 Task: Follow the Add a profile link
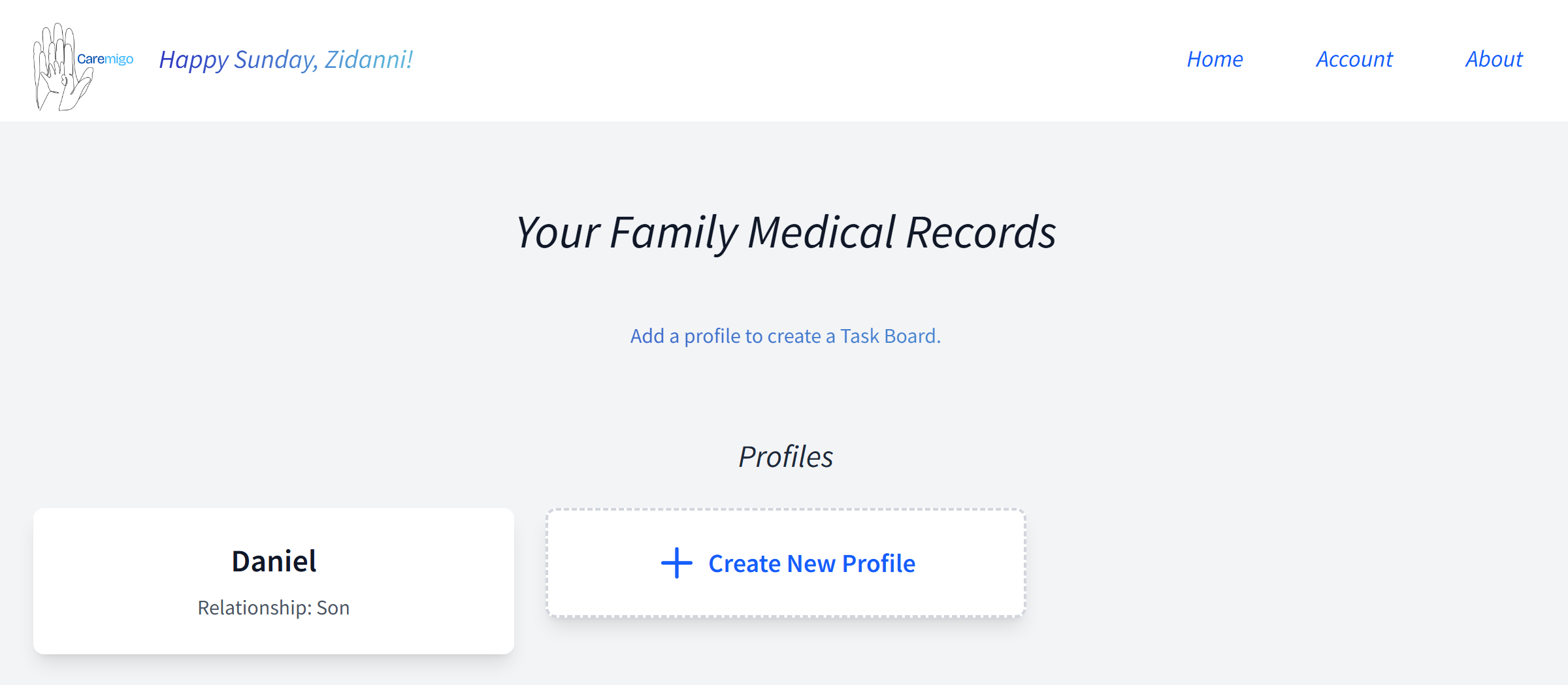pyautogui.click(x=785, y=336)
